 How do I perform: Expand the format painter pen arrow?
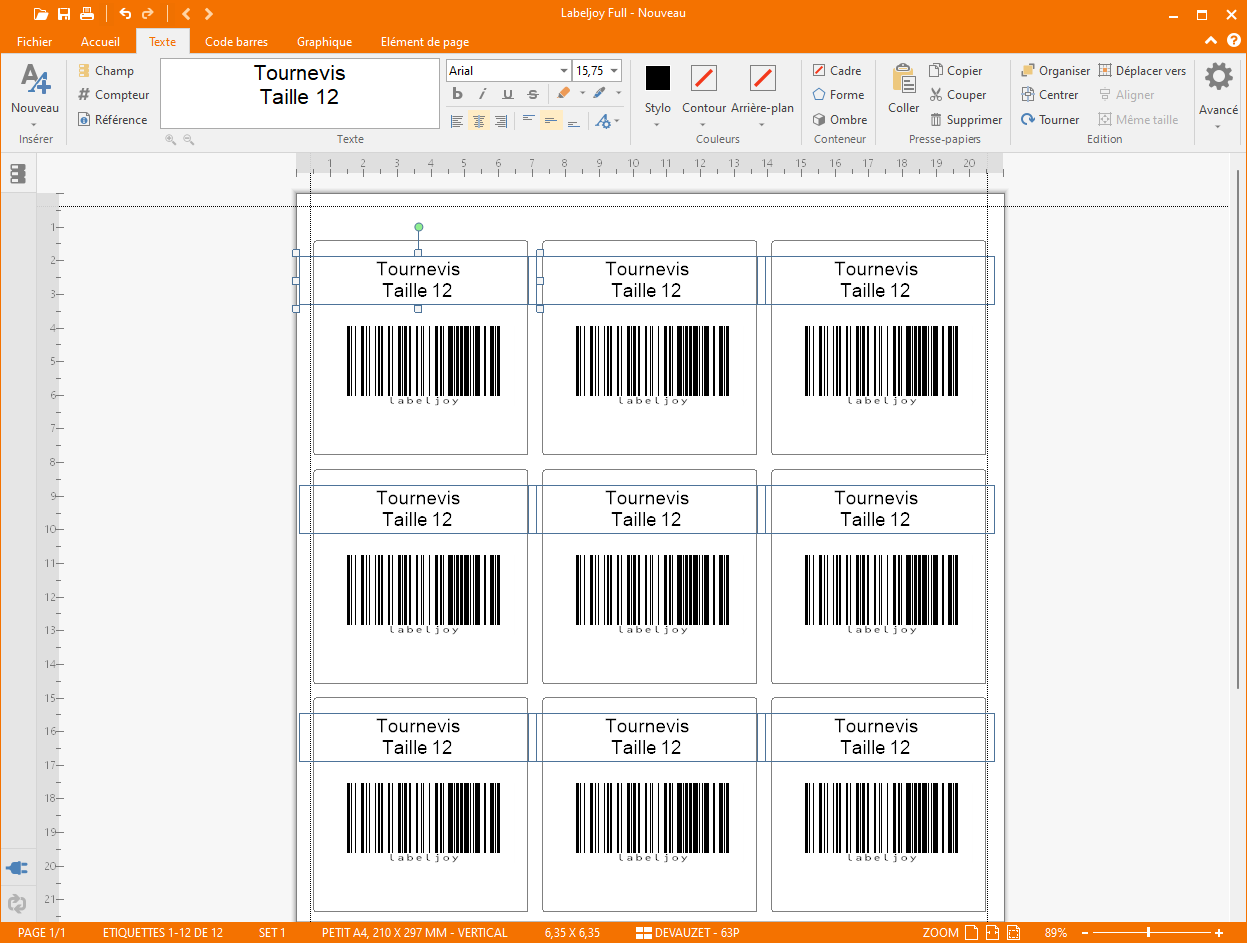(x=619, y=94)
